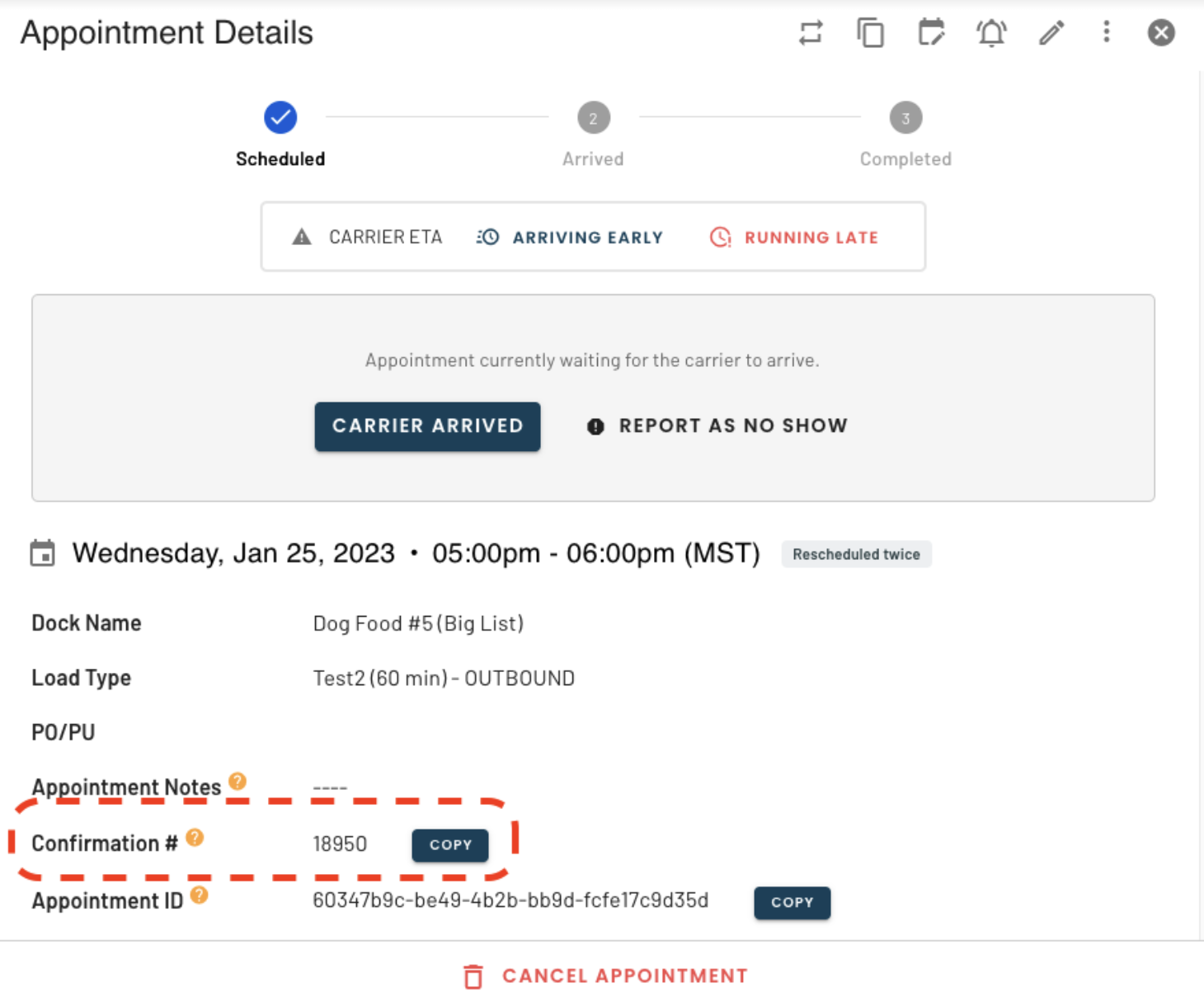Click the Appointment ID help icon
This screenshot has height=1006, width=1204.
click(x=199, y=895)
